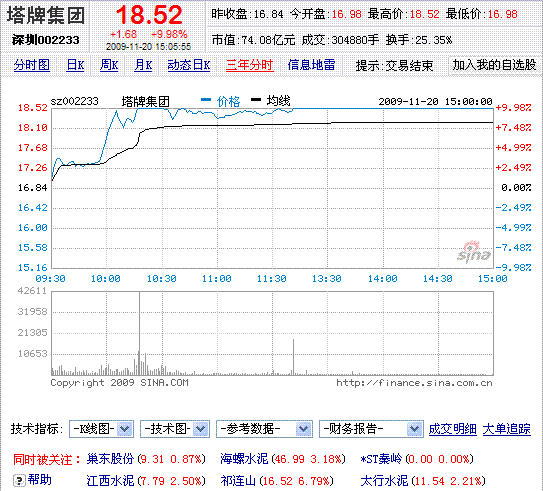This screenshot has width=543, height=491.
Task: Expand the -参考数据- dropdown
Action: click(x=264, y=429)
